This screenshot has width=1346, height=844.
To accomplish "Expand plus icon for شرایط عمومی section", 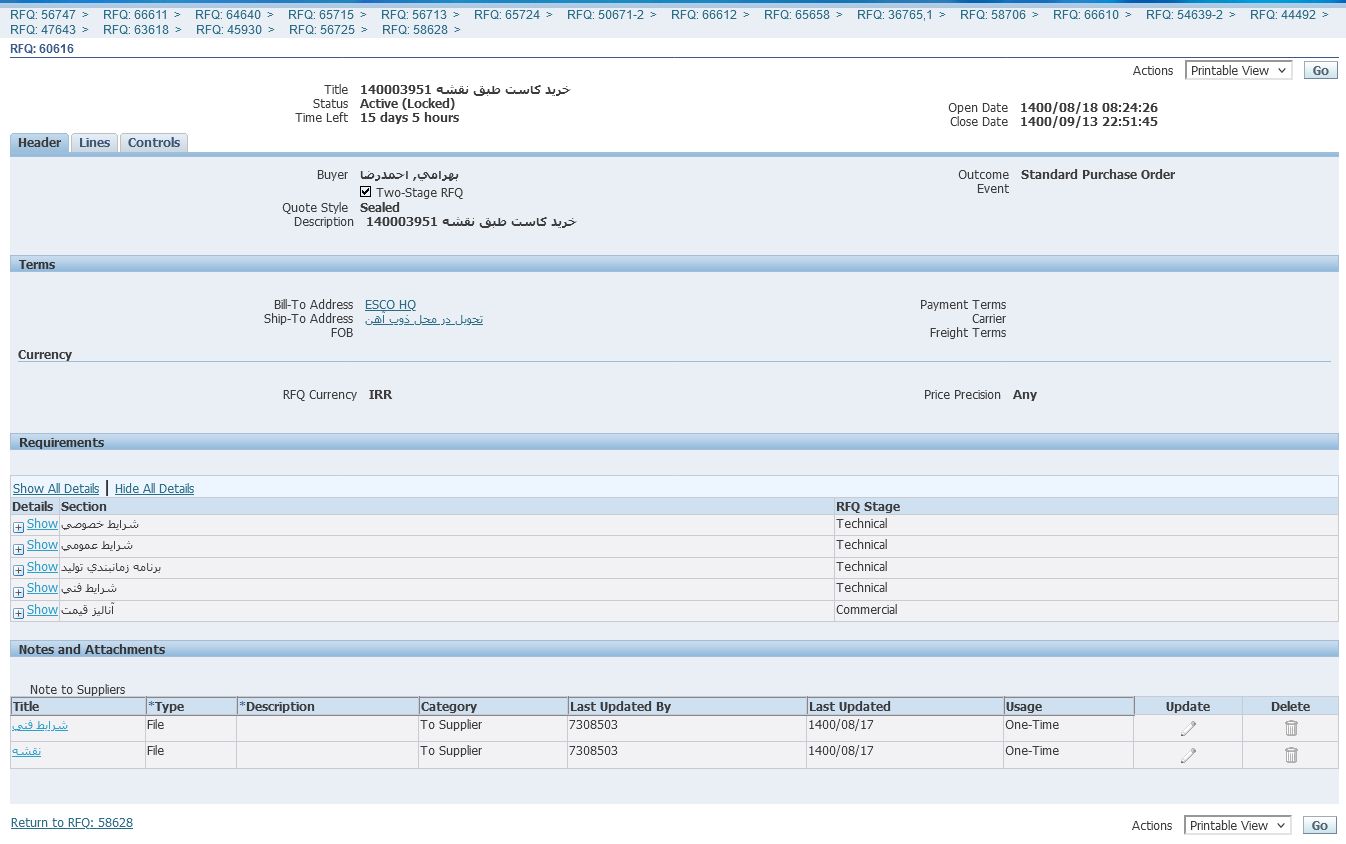I will (18, 549).
